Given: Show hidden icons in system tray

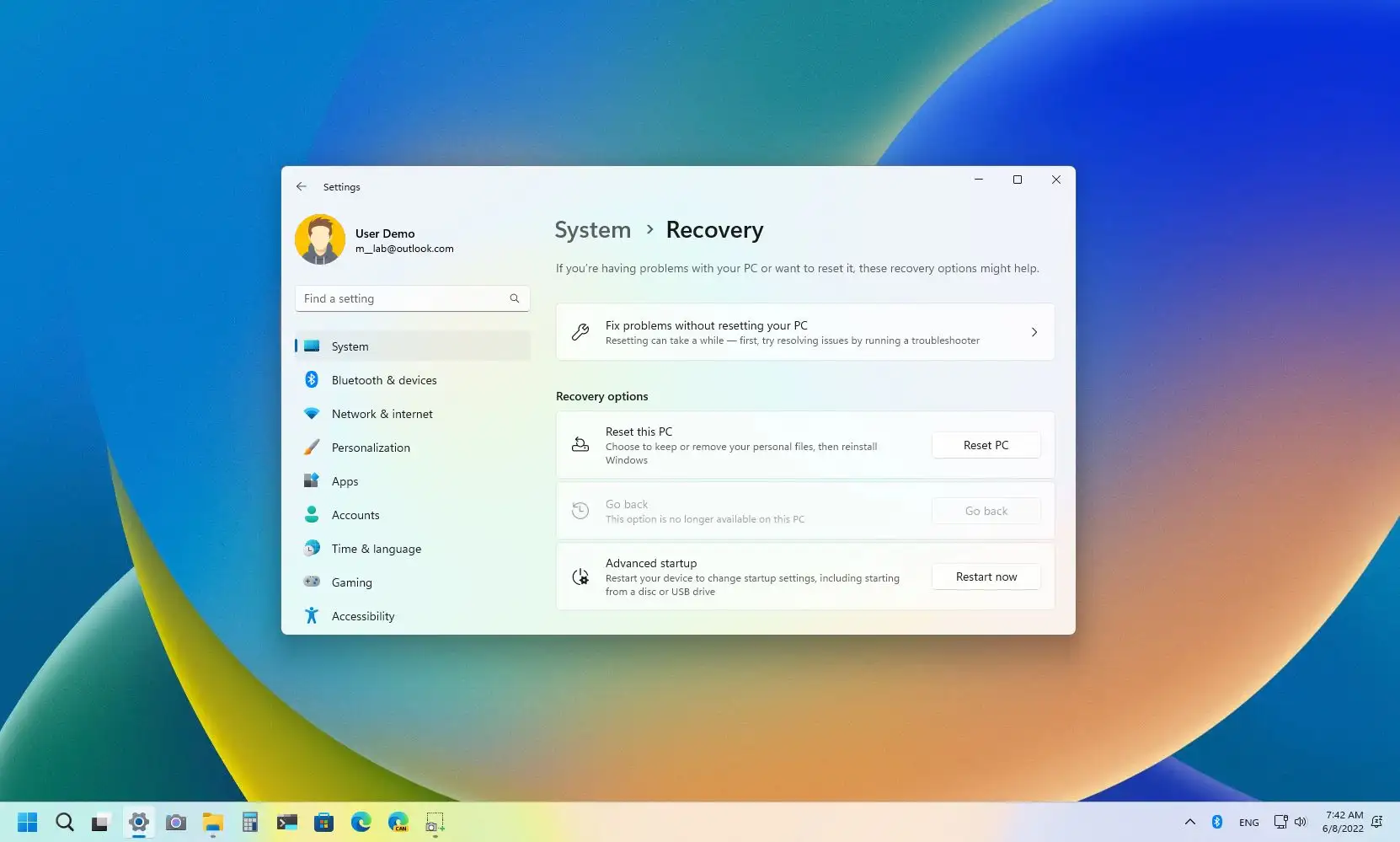Looking at the screenshot, I should click(x=1189, y=822).
